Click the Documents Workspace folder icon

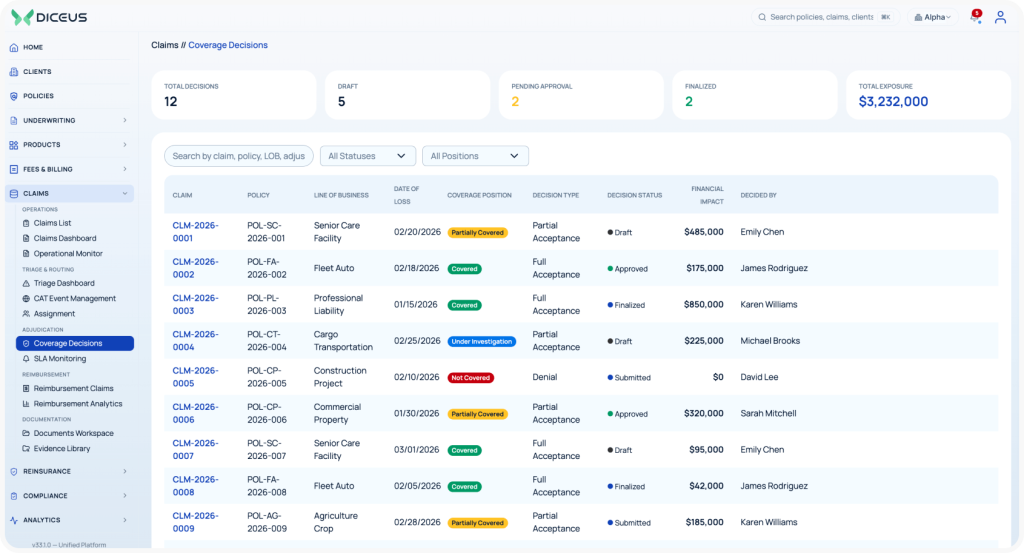click(26, 434)
